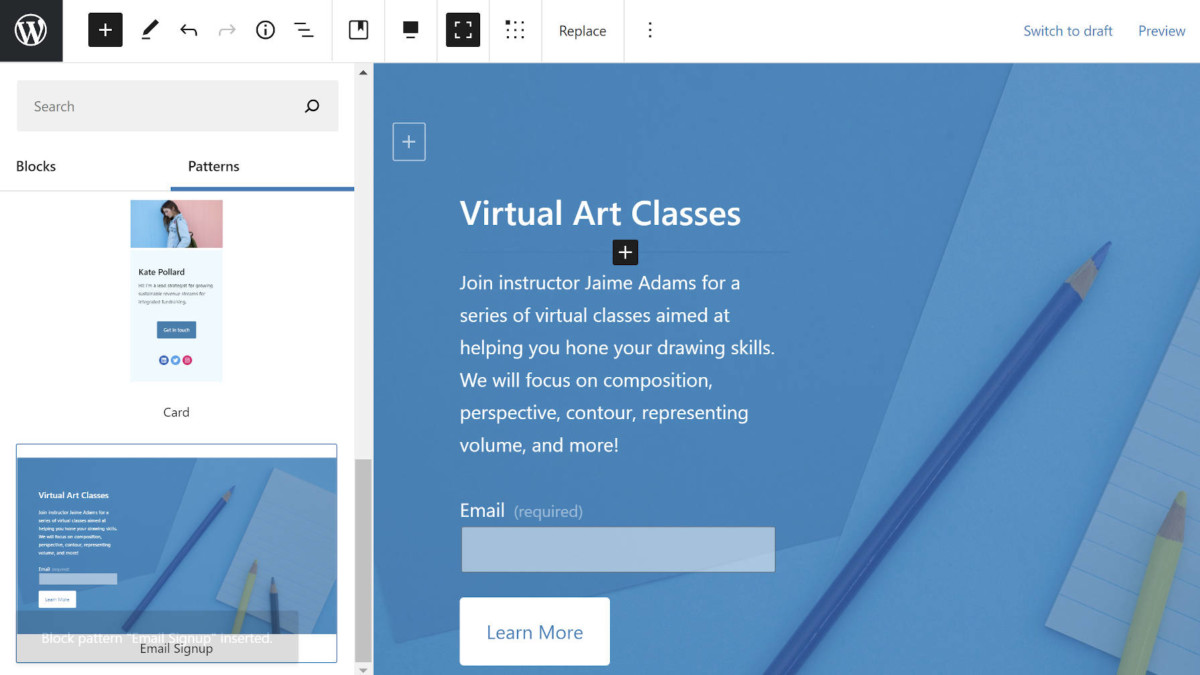1200x675 pixels.
Task: Select the Tools pencil icon
Action: (x=149, y=31)
